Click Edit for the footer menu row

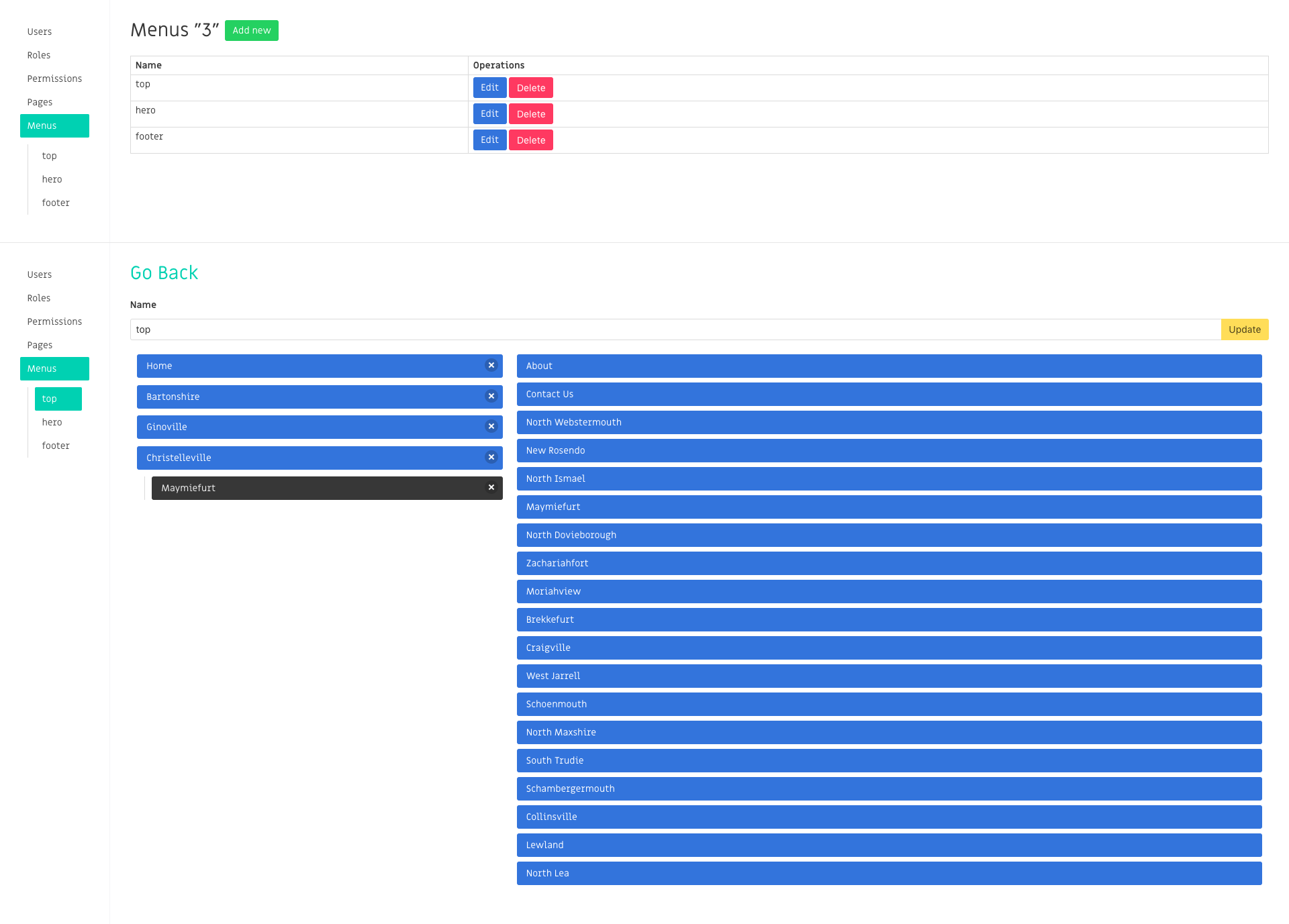pos(489,140)
